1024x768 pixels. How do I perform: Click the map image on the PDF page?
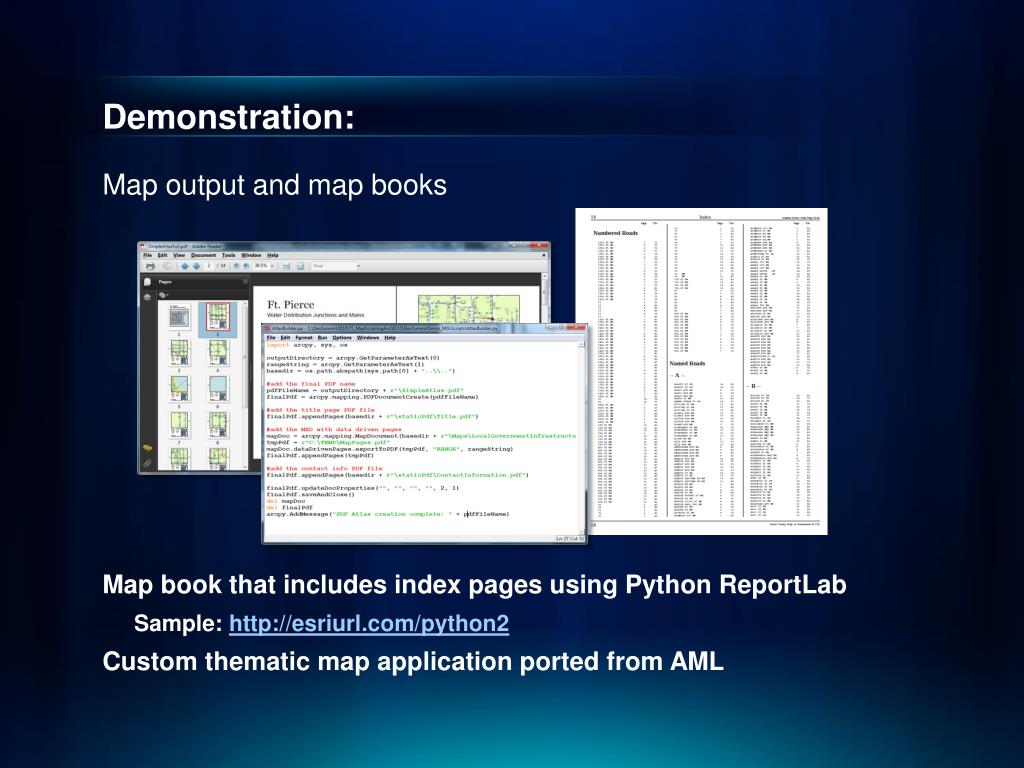click(469, 310)
